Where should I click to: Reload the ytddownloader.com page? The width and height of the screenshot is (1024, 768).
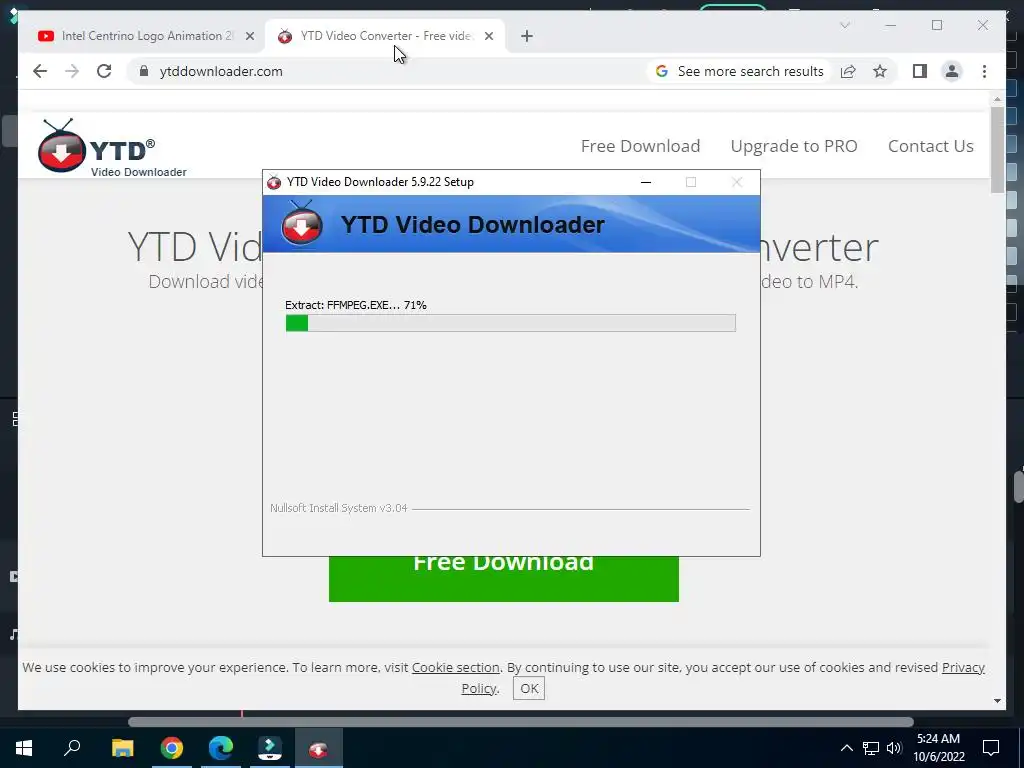click(104, 71)
